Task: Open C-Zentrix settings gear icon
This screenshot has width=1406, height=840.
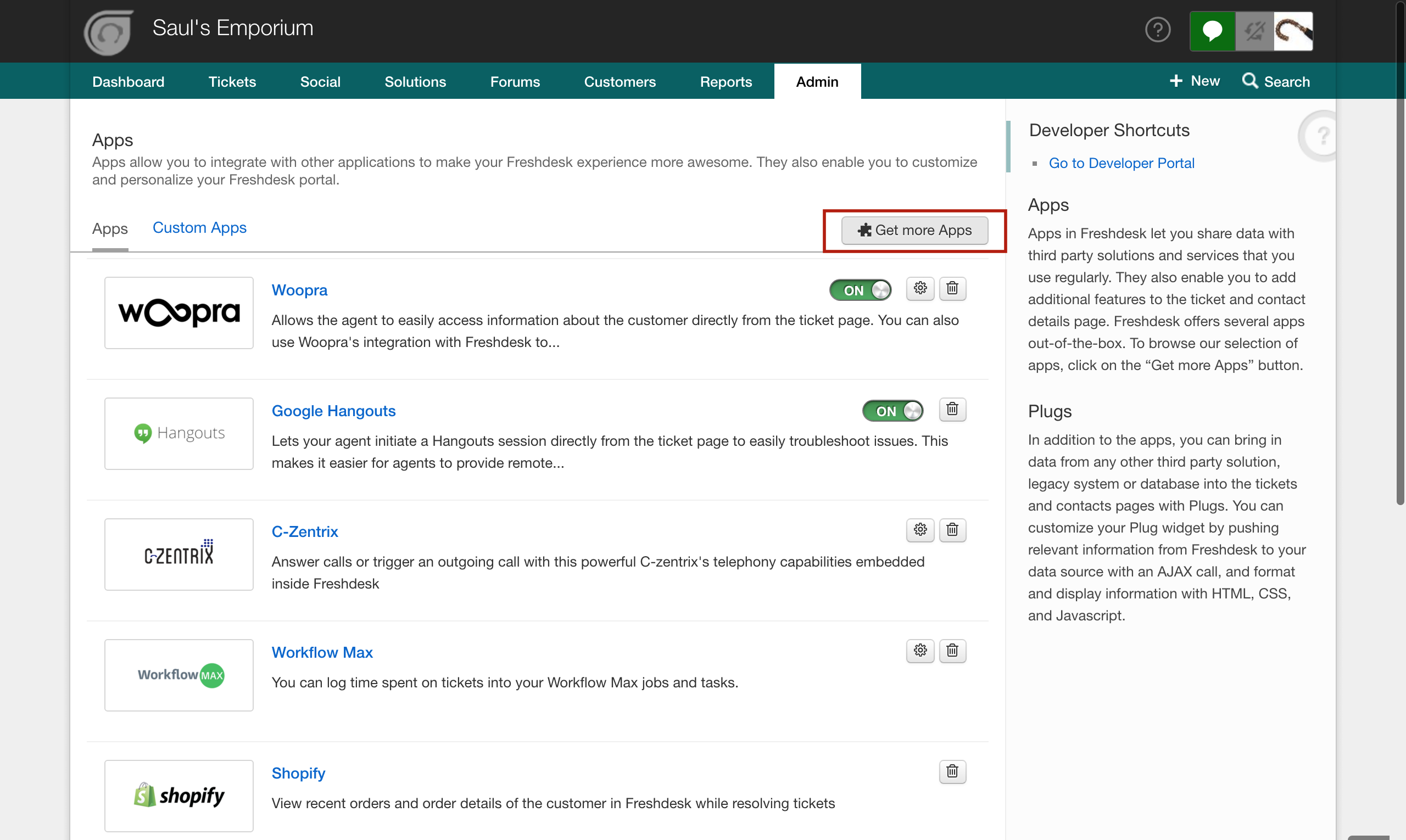Action: pyautogui.click(x=919, y=530)
